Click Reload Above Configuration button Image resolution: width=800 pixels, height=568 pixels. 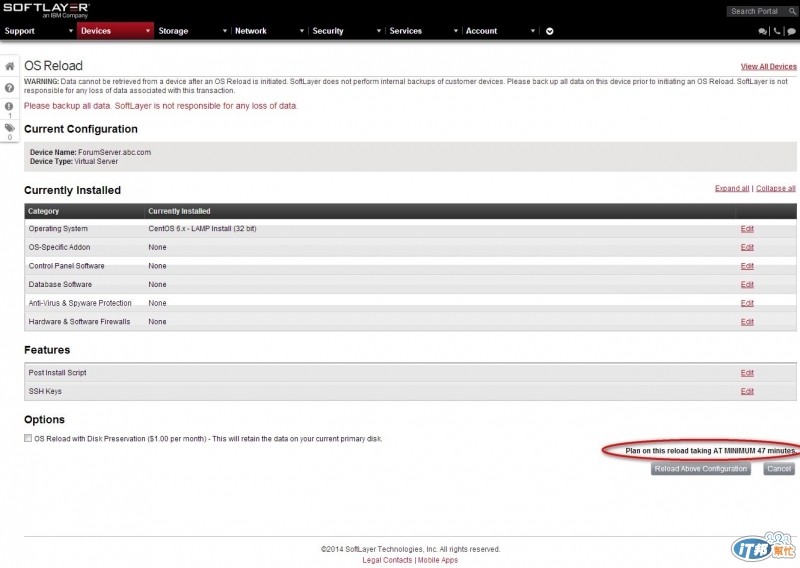(x=701, y=468)
